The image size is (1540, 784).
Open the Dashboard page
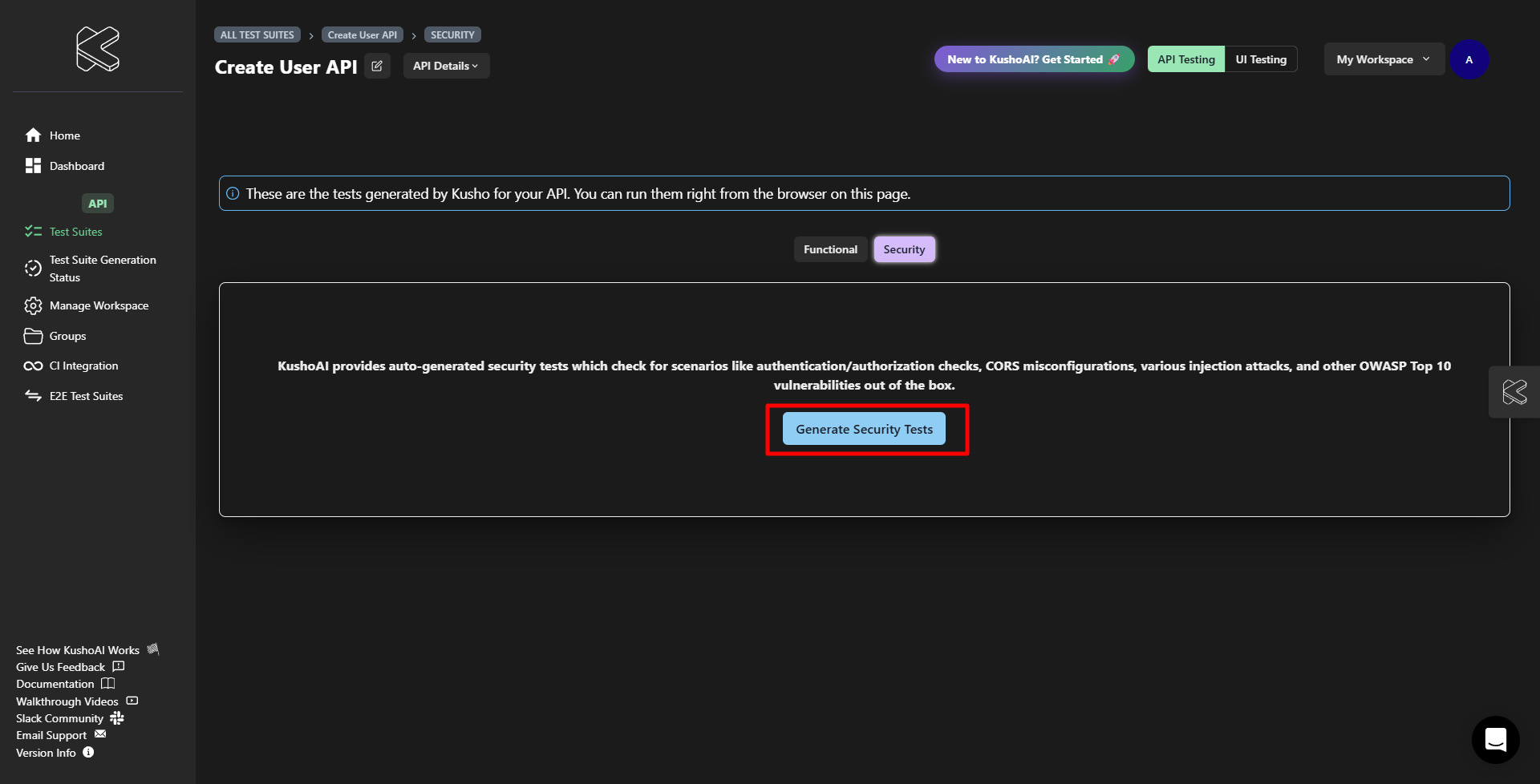[x=76, y=166]
